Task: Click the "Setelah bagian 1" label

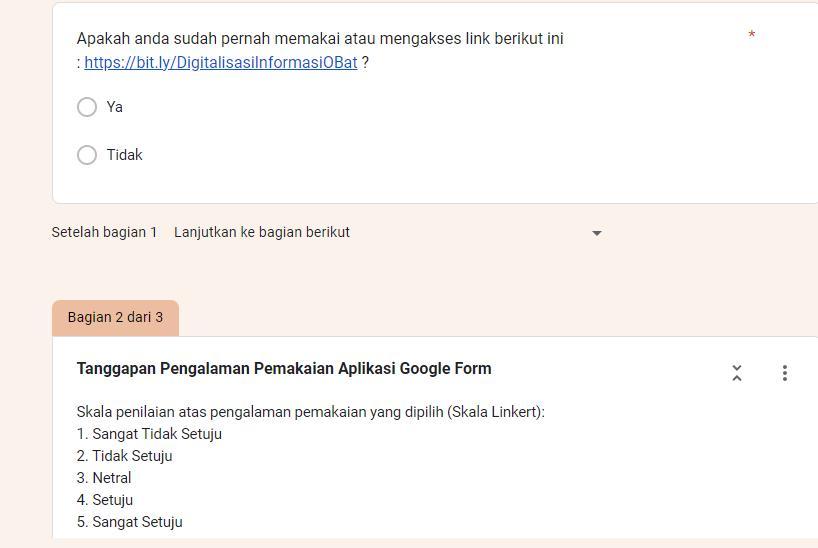Action: tap(104, 232)
